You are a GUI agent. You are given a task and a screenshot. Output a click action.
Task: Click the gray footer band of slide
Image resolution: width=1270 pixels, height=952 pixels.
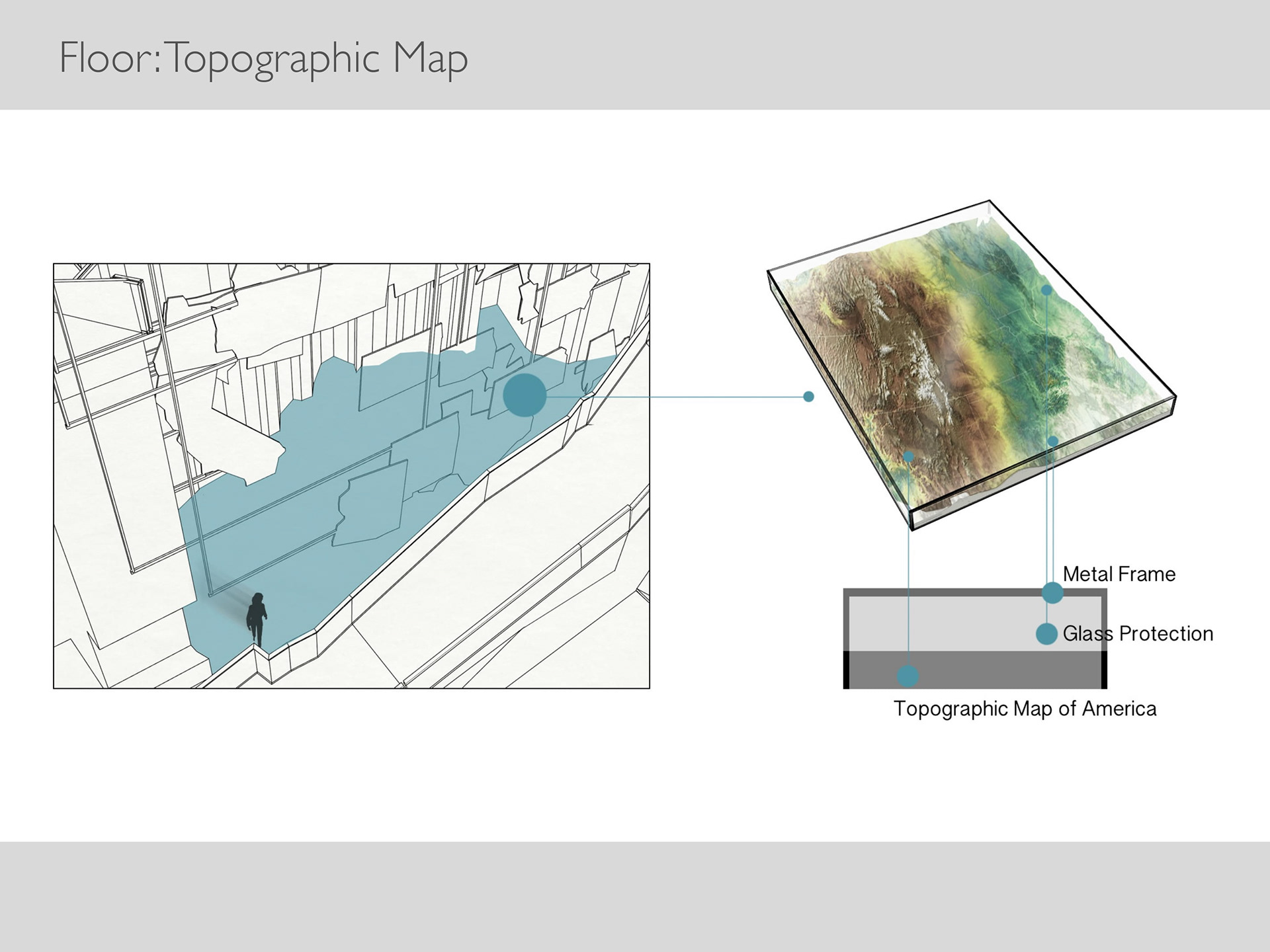pyautogui.click(x=635, y=896)
